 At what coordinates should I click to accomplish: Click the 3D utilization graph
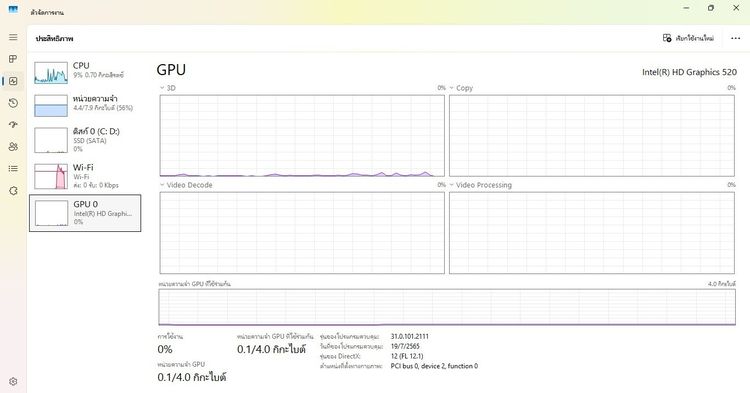click(x=302, y=136)
